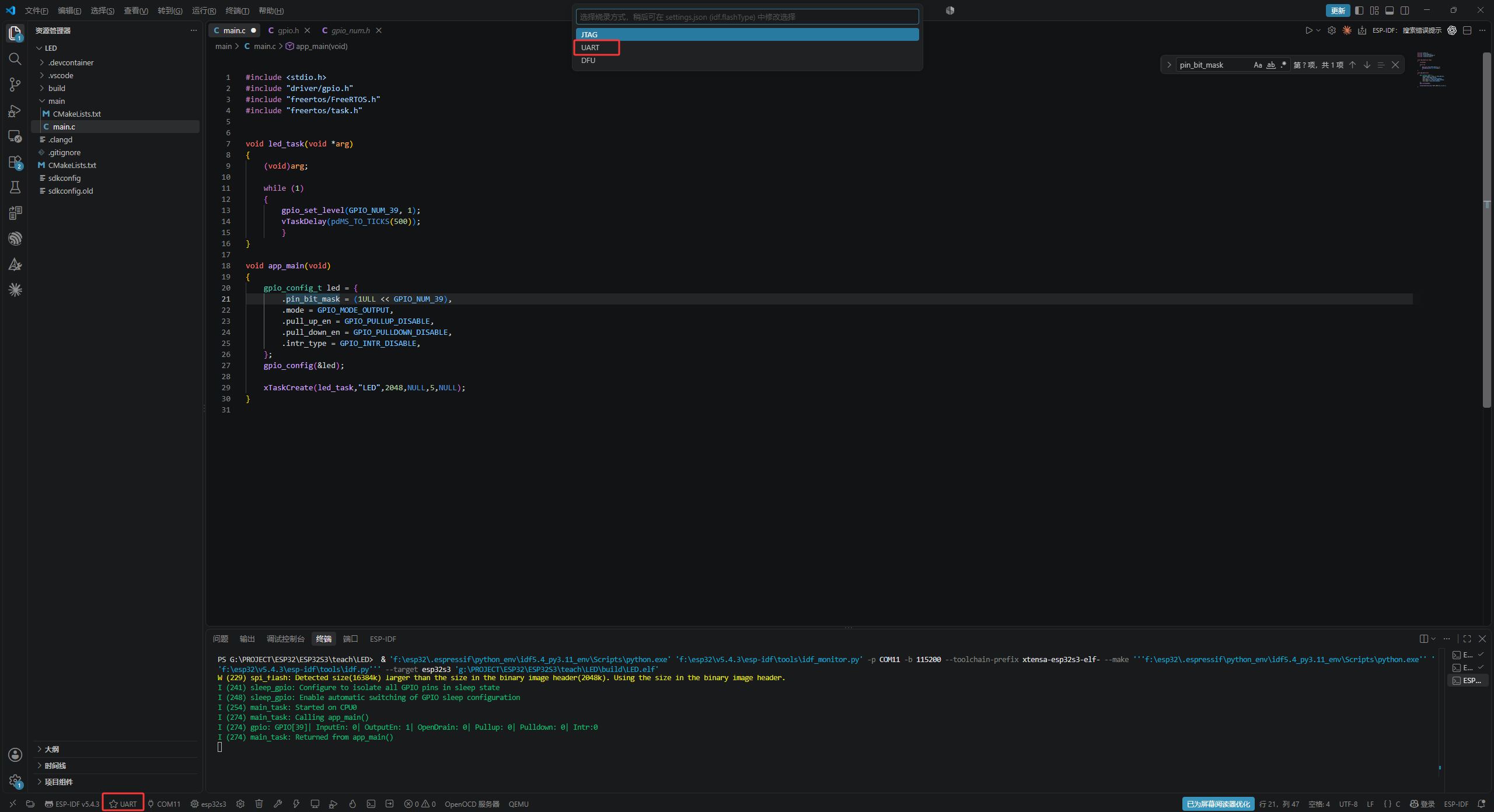Click OpenOCD 服务器 in status bar
The height and width of the screenshot is (812, 1494).
[472, 804]
